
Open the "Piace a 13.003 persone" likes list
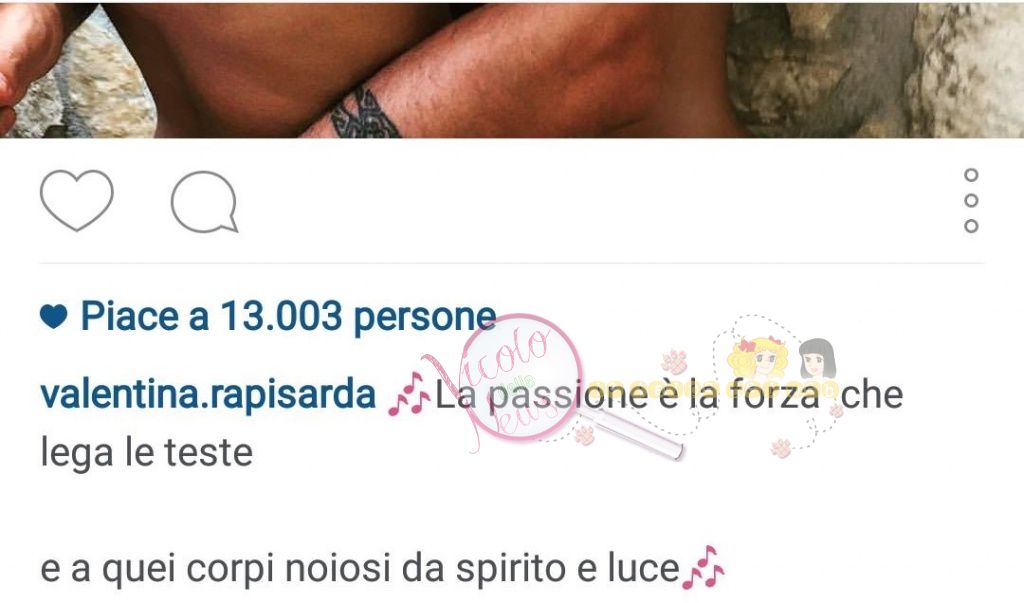pos(287,318)
